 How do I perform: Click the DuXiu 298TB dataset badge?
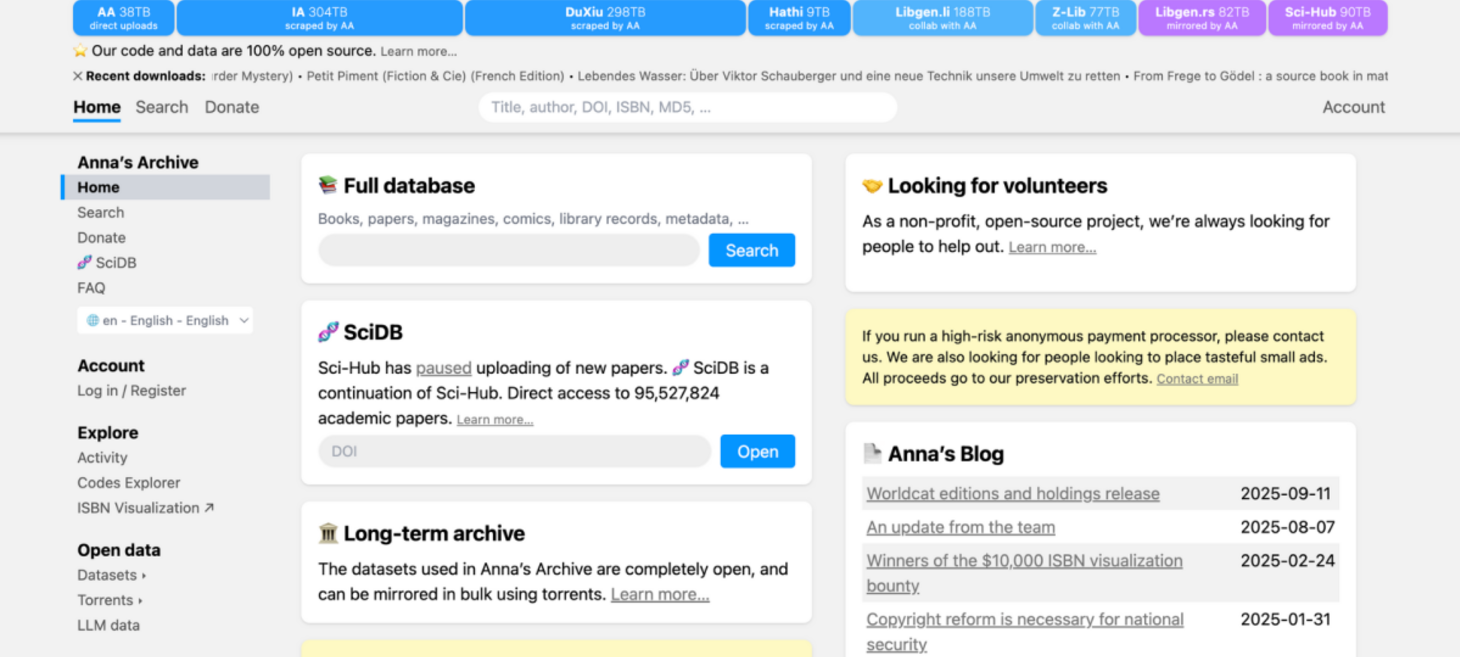click(605, 18)
